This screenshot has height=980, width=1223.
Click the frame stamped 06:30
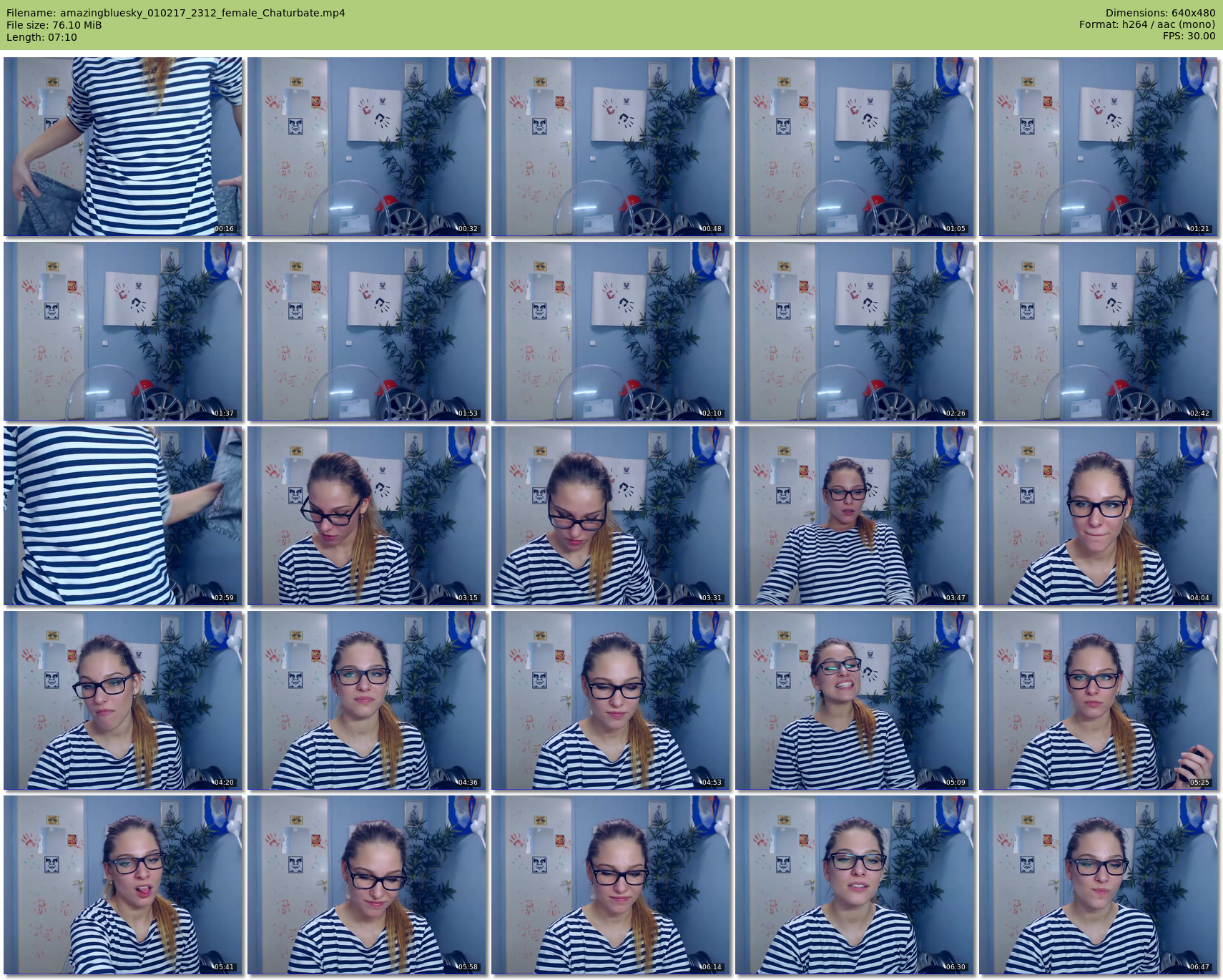click(855, 885)
